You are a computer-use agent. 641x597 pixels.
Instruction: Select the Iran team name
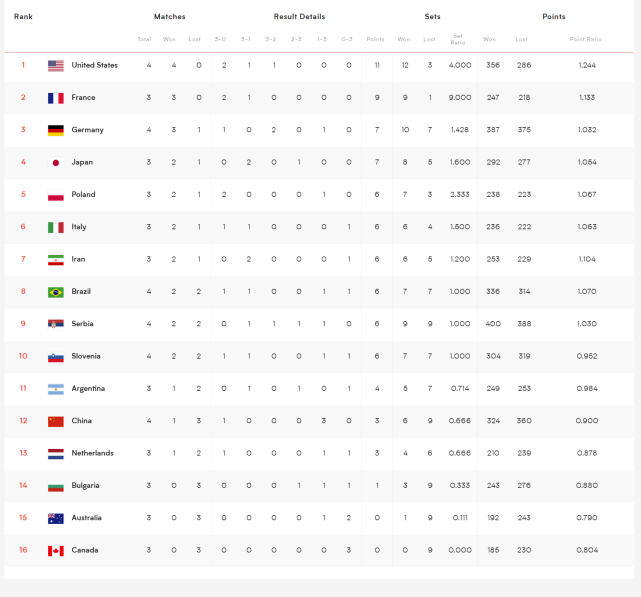79,260
